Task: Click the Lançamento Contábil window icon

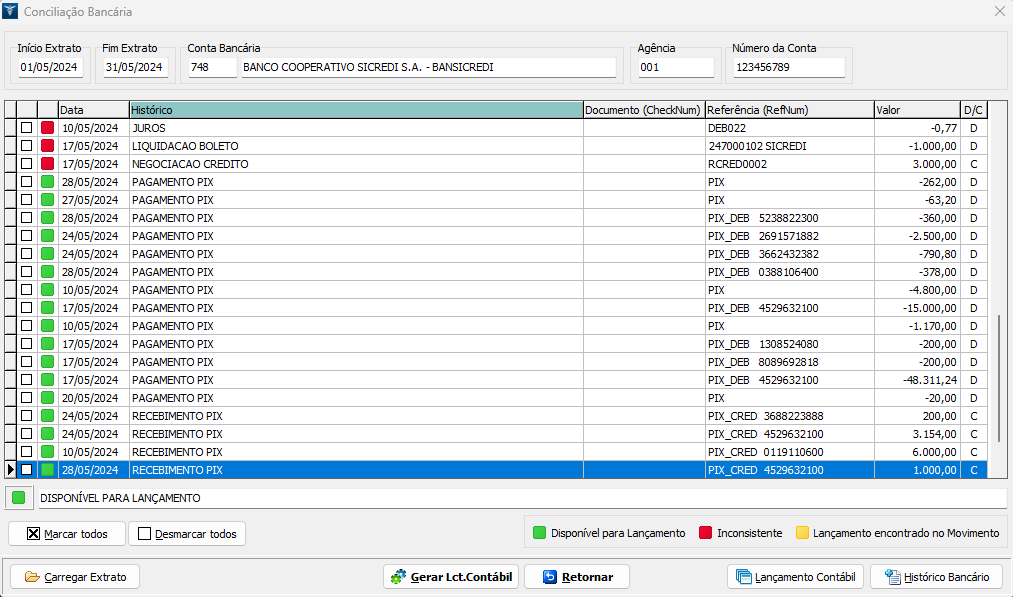Action: 743,577
